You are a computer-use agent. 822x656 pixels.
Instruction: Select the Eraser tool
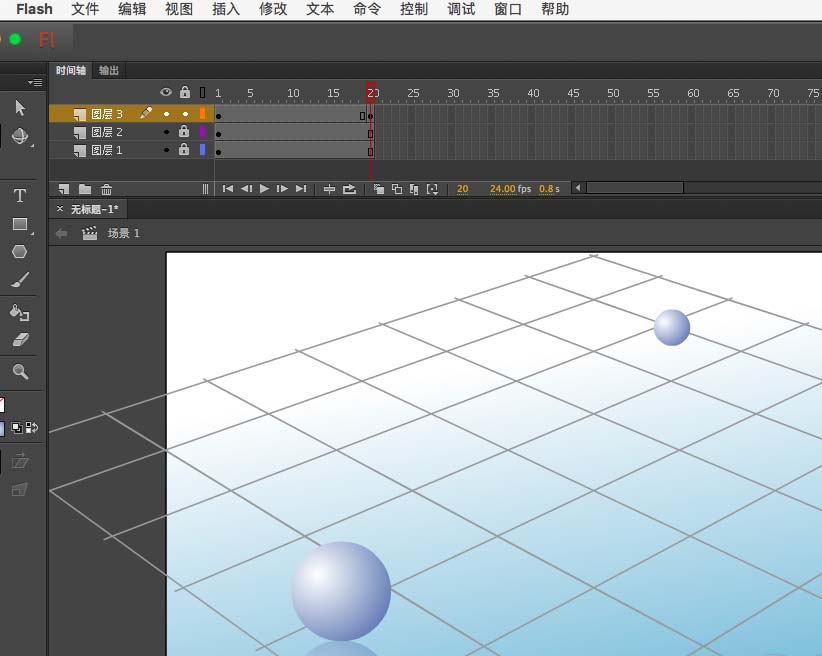tap(20, 340)
